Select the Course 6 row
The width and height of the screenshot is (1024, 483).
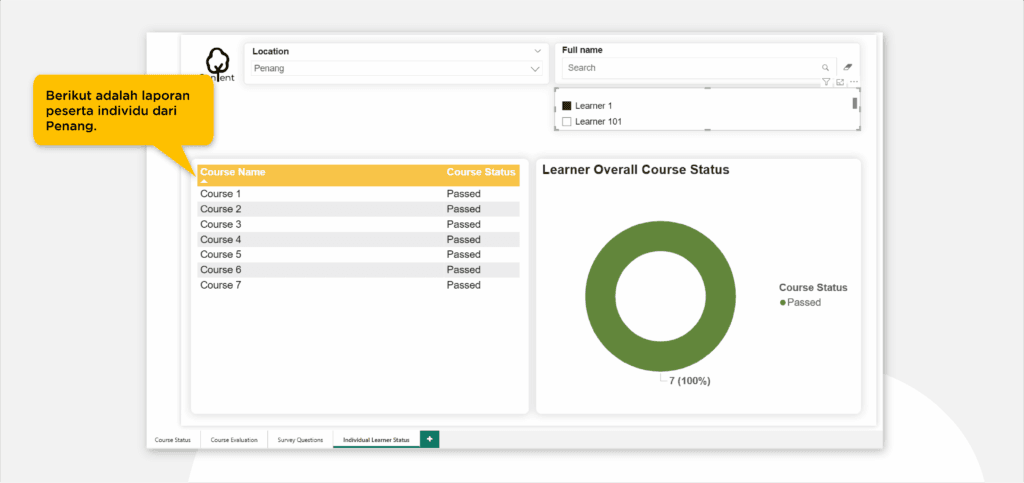point(359,270)
